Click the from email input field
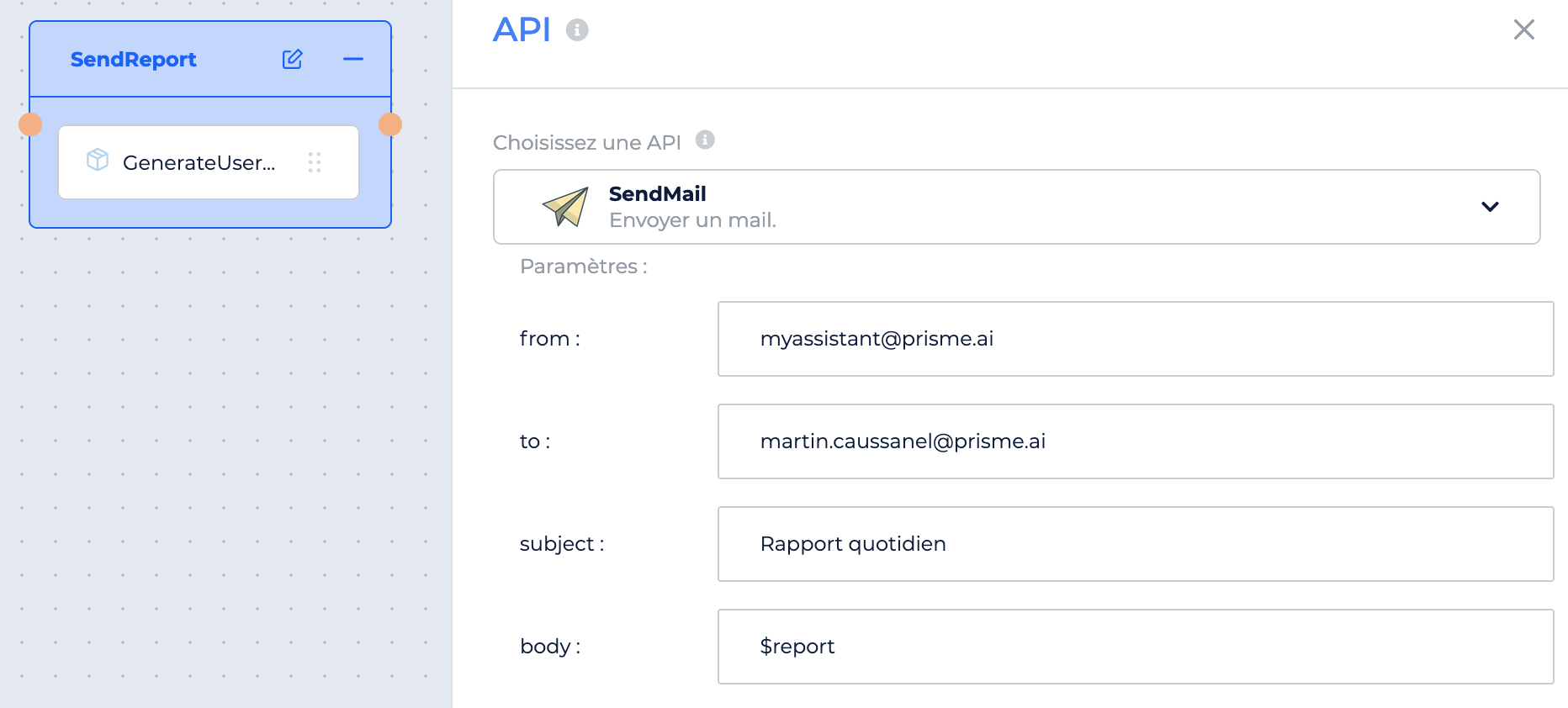Viewport: 1568px width, 708px height. click(1136, 339)
